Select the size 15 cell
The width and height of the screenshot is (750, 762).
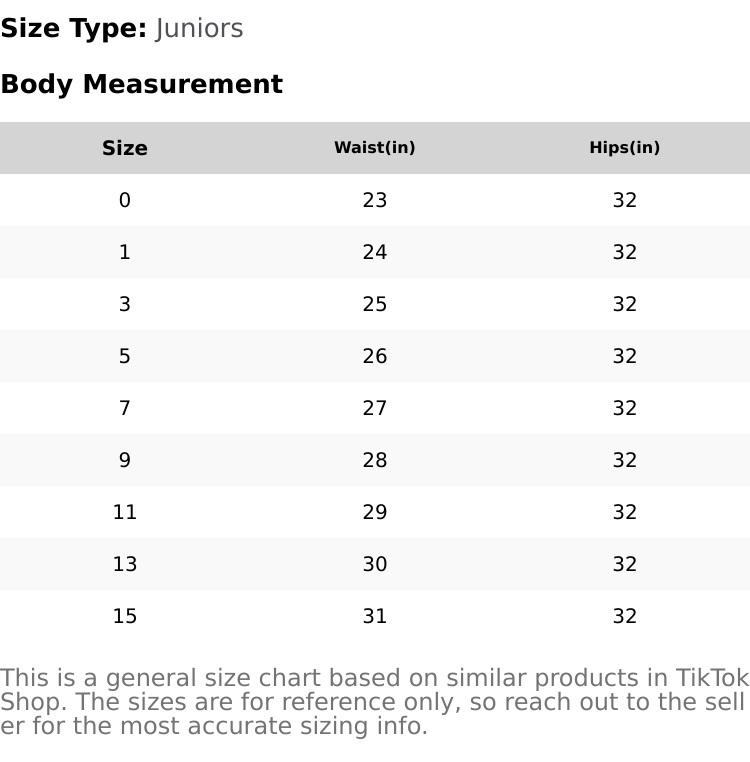click(x=125, y=616)
